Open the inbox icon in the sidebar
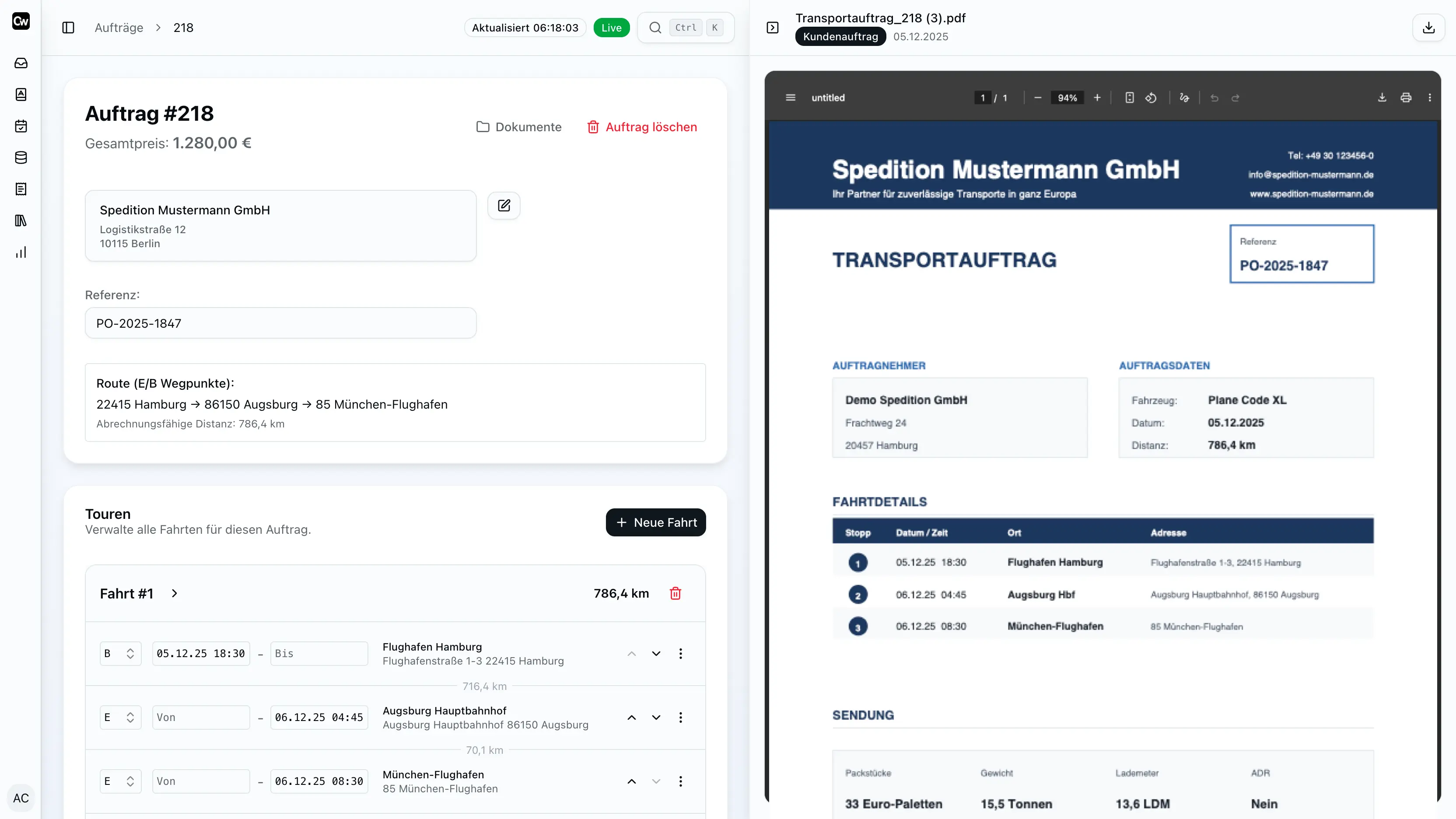1456x819 pixels. click(x=21, y=63)
